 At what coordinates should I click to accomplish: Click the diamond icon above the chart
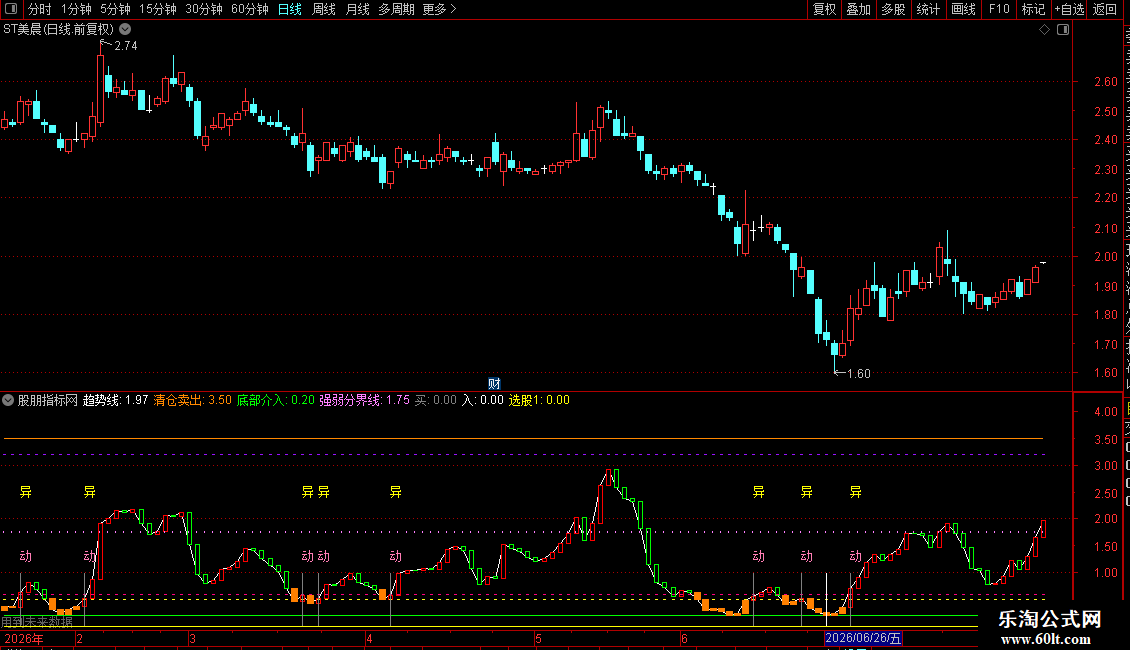(x=1044, y=30)
